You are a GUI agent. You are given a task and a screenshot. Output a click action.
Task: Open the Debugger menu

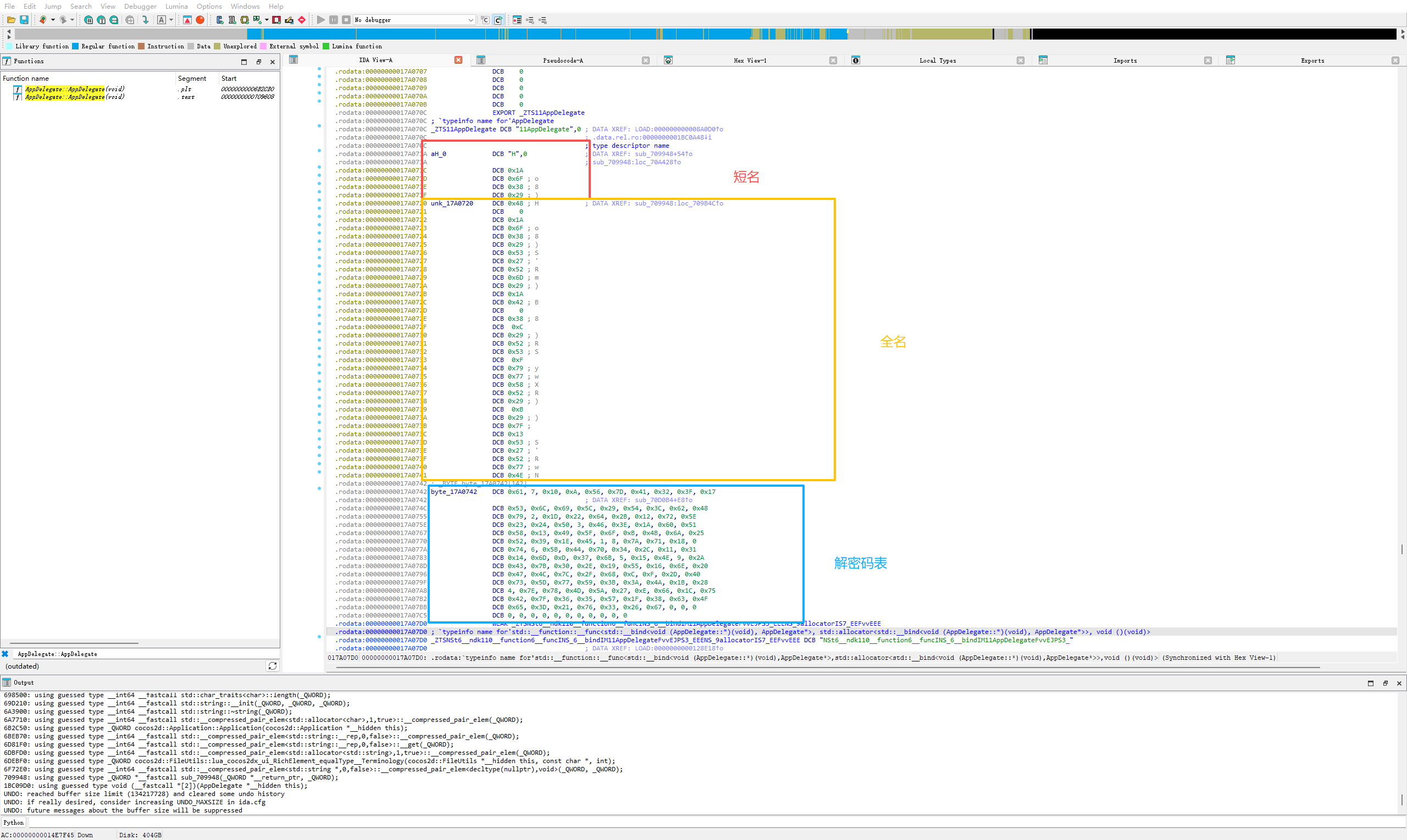click(x=140, y=6)
